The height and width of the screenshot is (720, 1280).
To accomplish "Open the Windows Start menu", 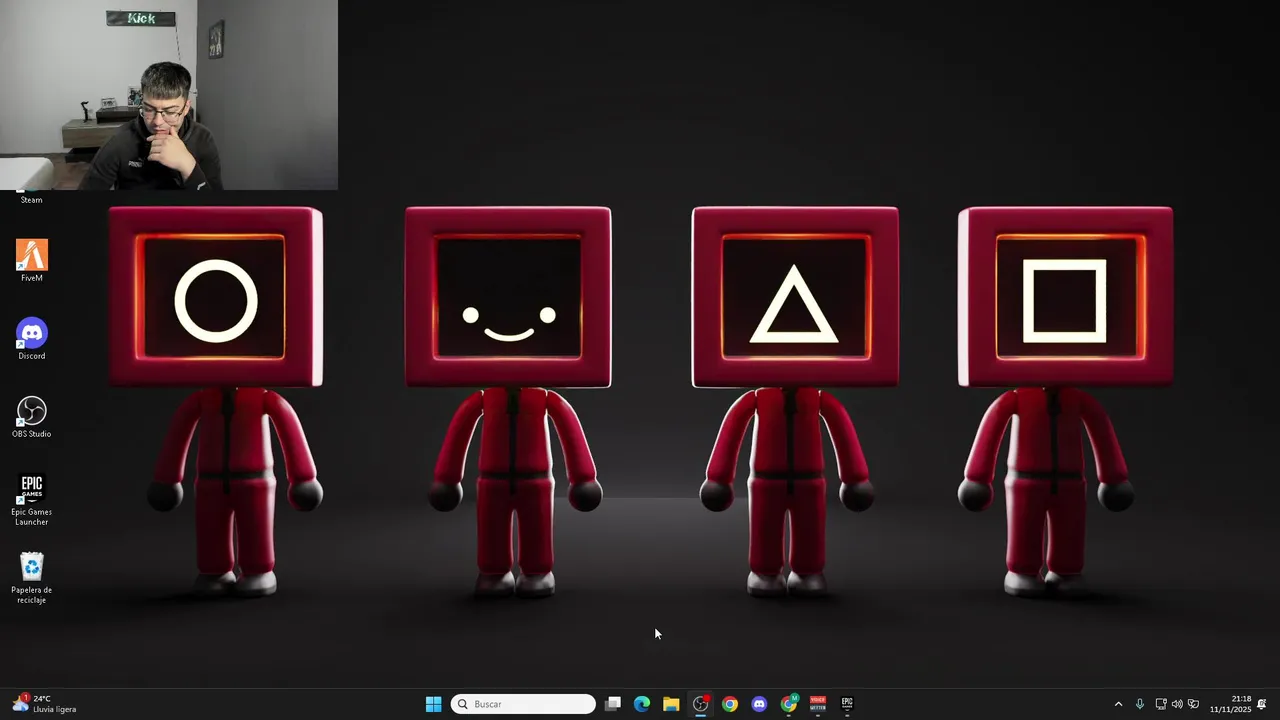I will (x=433, y=704).
